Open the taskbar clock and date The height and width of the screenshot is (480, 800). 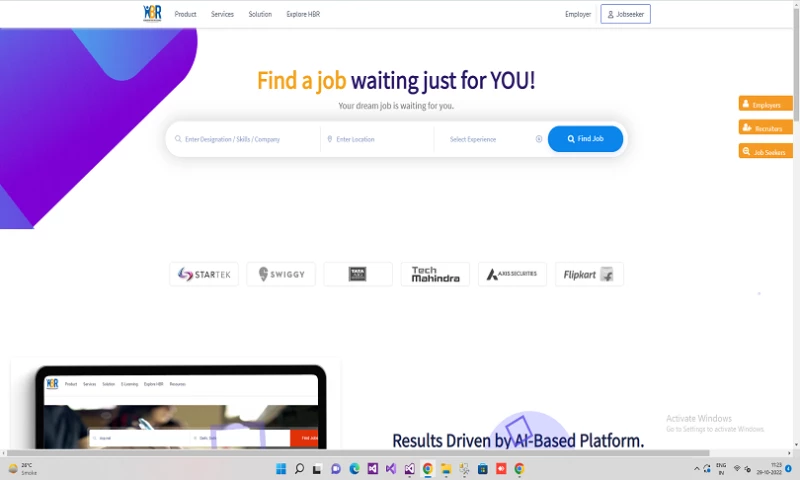pos(769,469)
